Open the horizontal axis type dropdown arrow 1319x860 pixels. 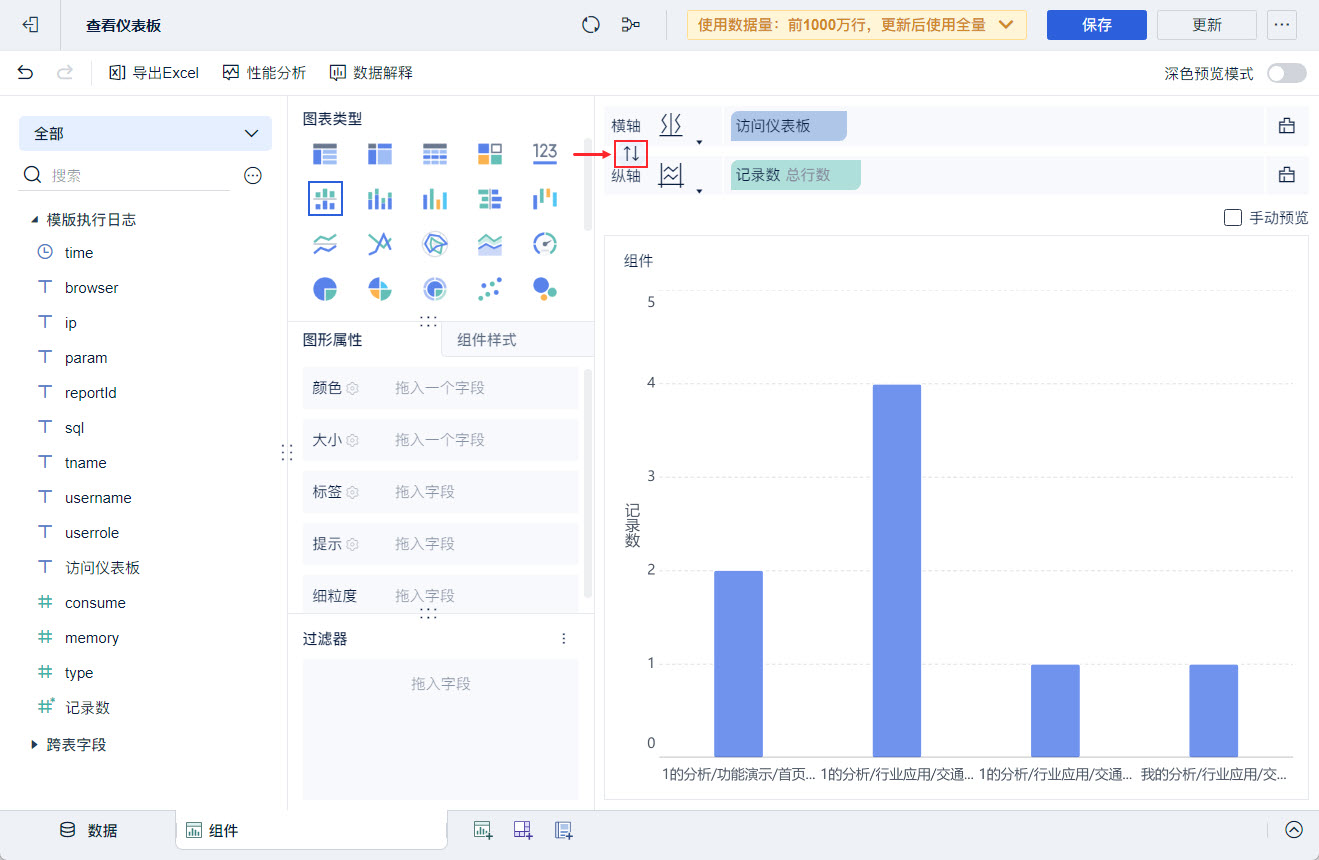pos(699,142)
